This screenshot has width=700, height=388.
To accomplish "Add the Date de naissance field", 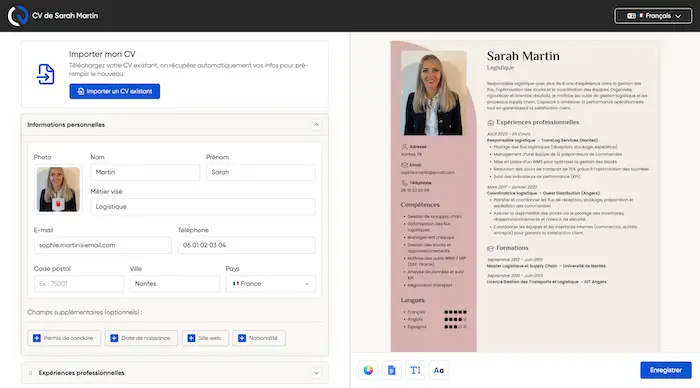I will pyautogui.click(x=141, y=338).
